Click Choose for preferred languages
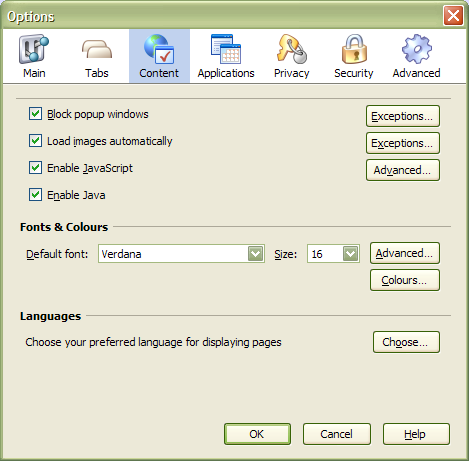This screenshot has width=469, height=461. pyautogui.click(x=406, y=342)
